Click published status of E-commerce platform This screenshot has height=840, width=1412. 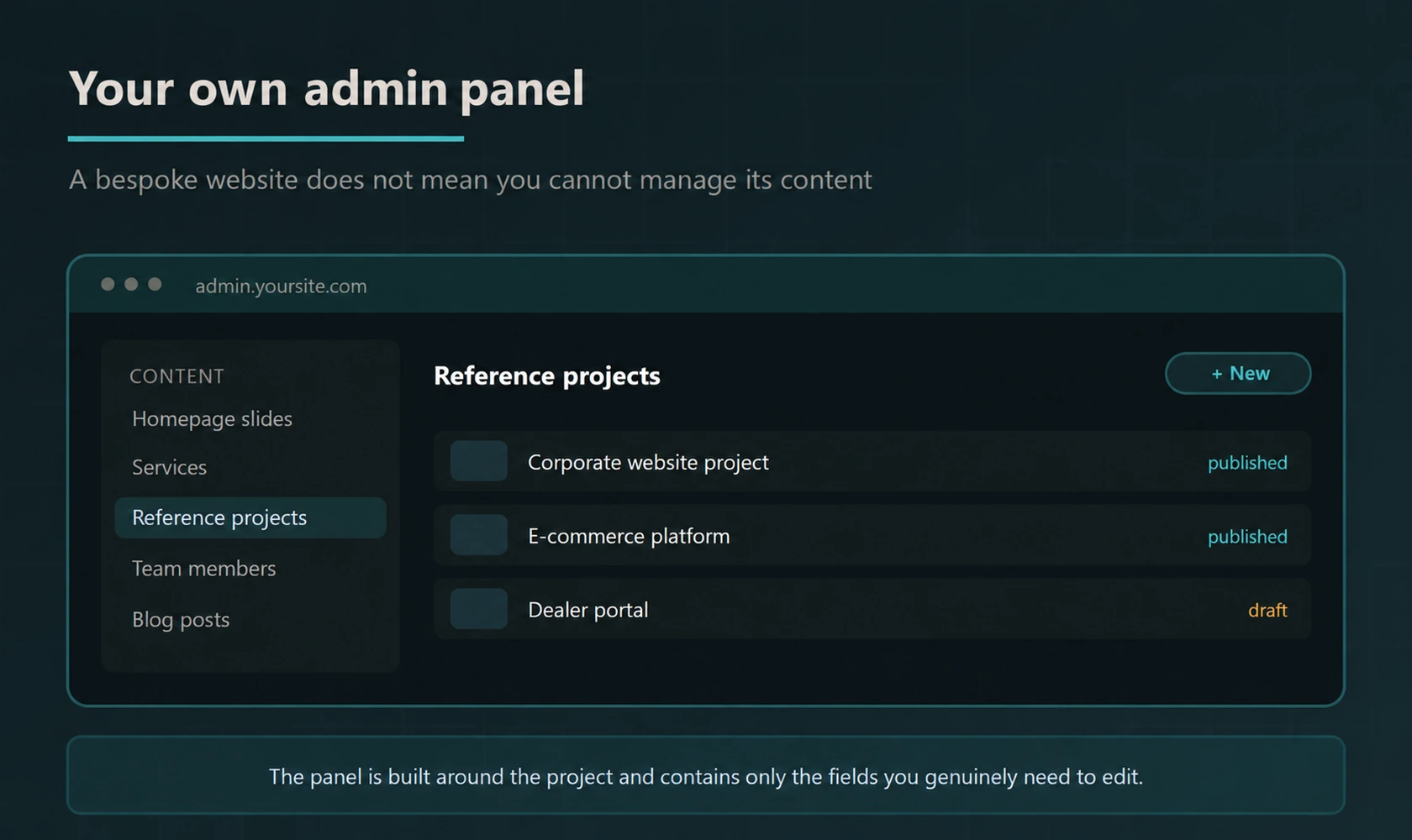(1247, 537)
